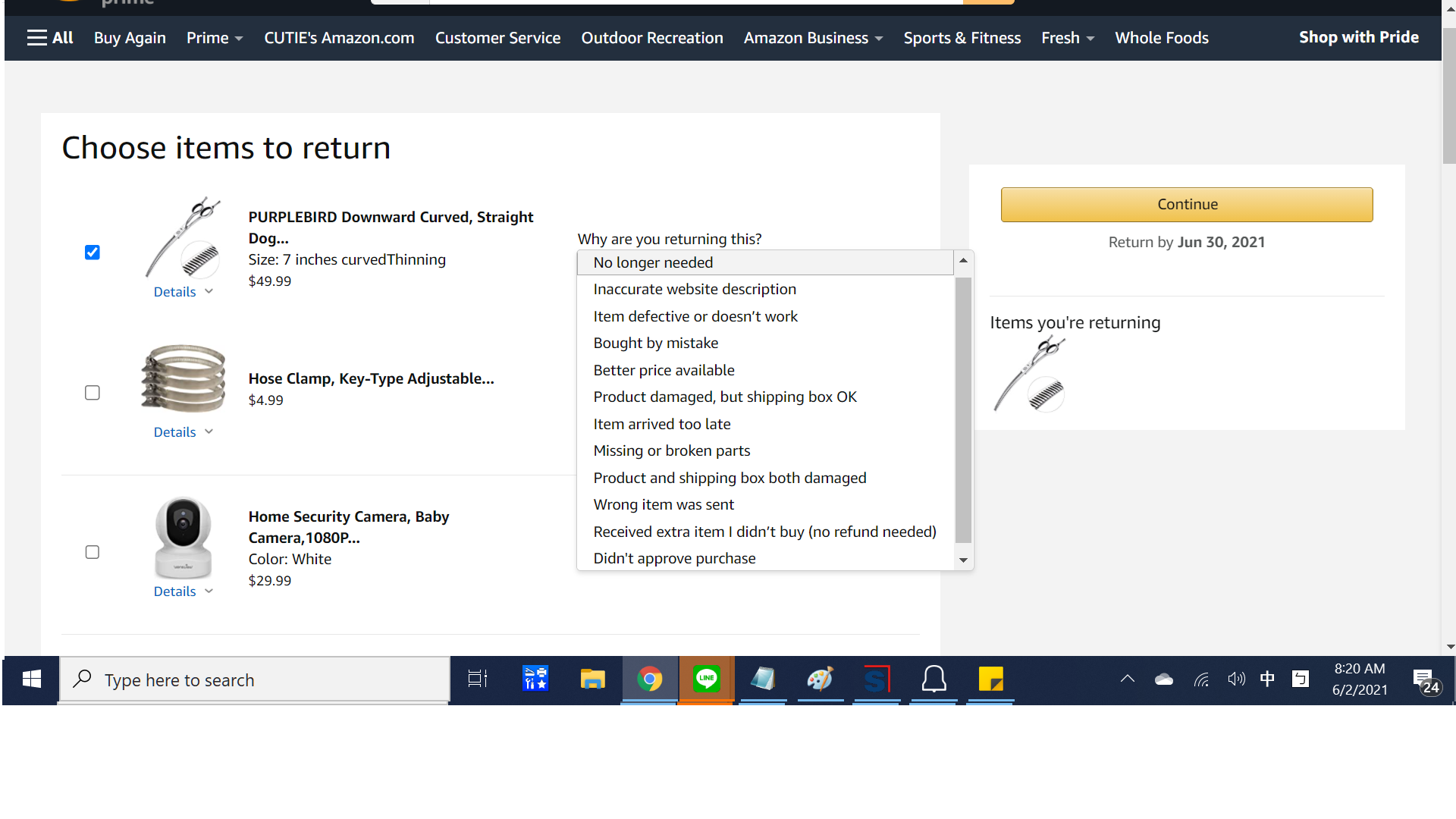Click the search magnifier icon in the taskbar

[83, 679]
